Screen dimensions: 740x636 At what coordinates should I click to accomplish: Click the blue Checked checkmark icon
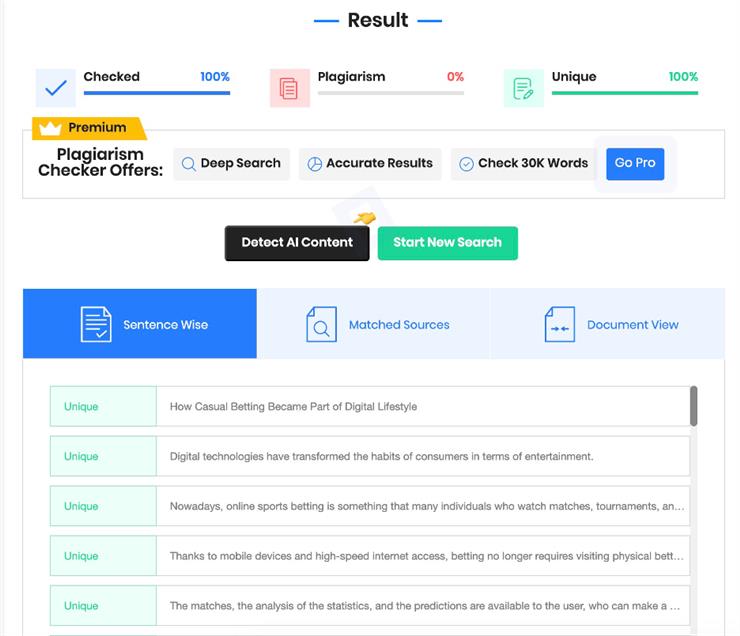[x=56, y=88]
